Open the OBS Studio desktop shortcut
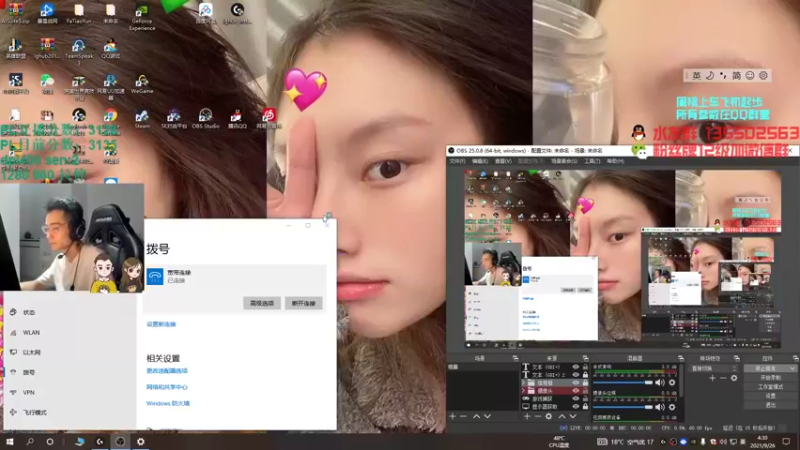 tap(206, 119)
